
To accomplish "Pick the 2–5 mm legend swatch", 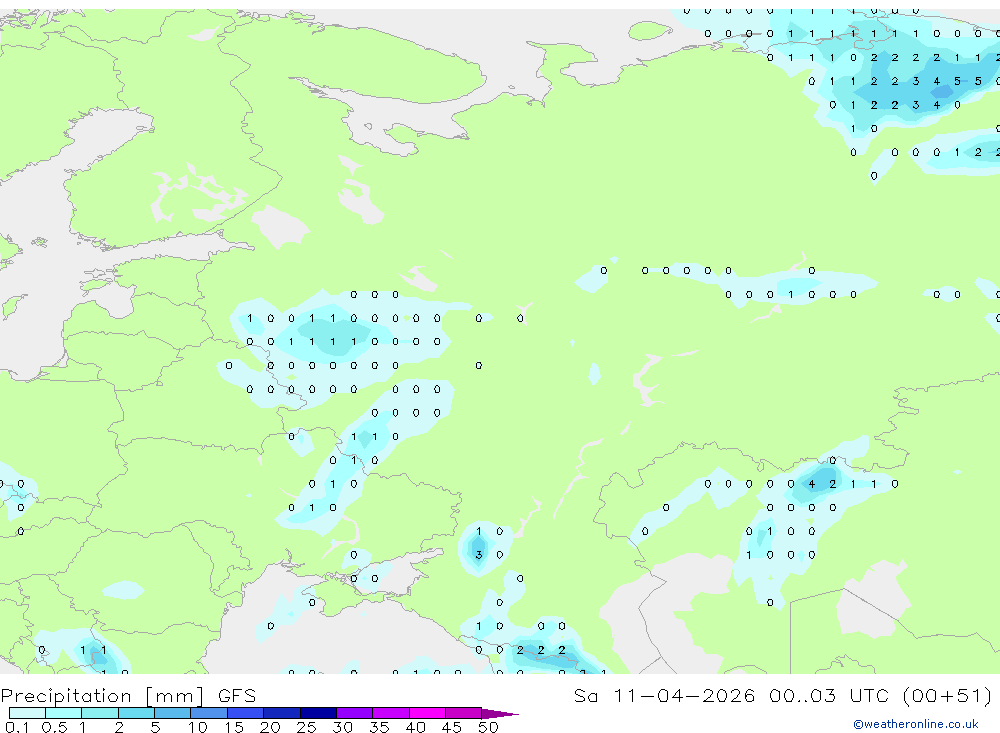I will pos(136,713).
